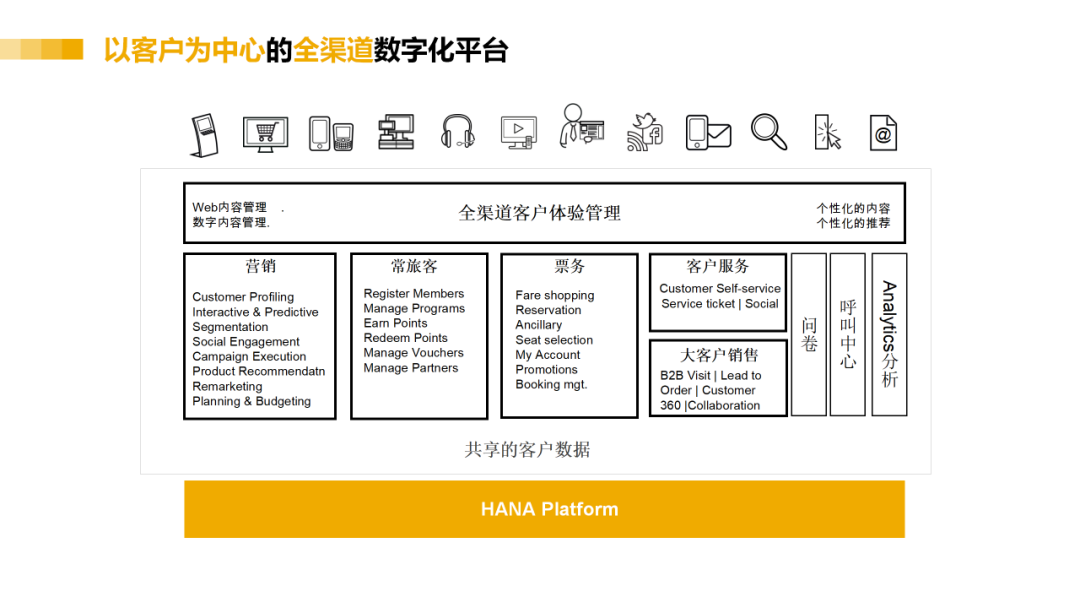Select the slide title 以客户为中心
The height and width of the screenshot is (608, 1080).
(185, 50)
